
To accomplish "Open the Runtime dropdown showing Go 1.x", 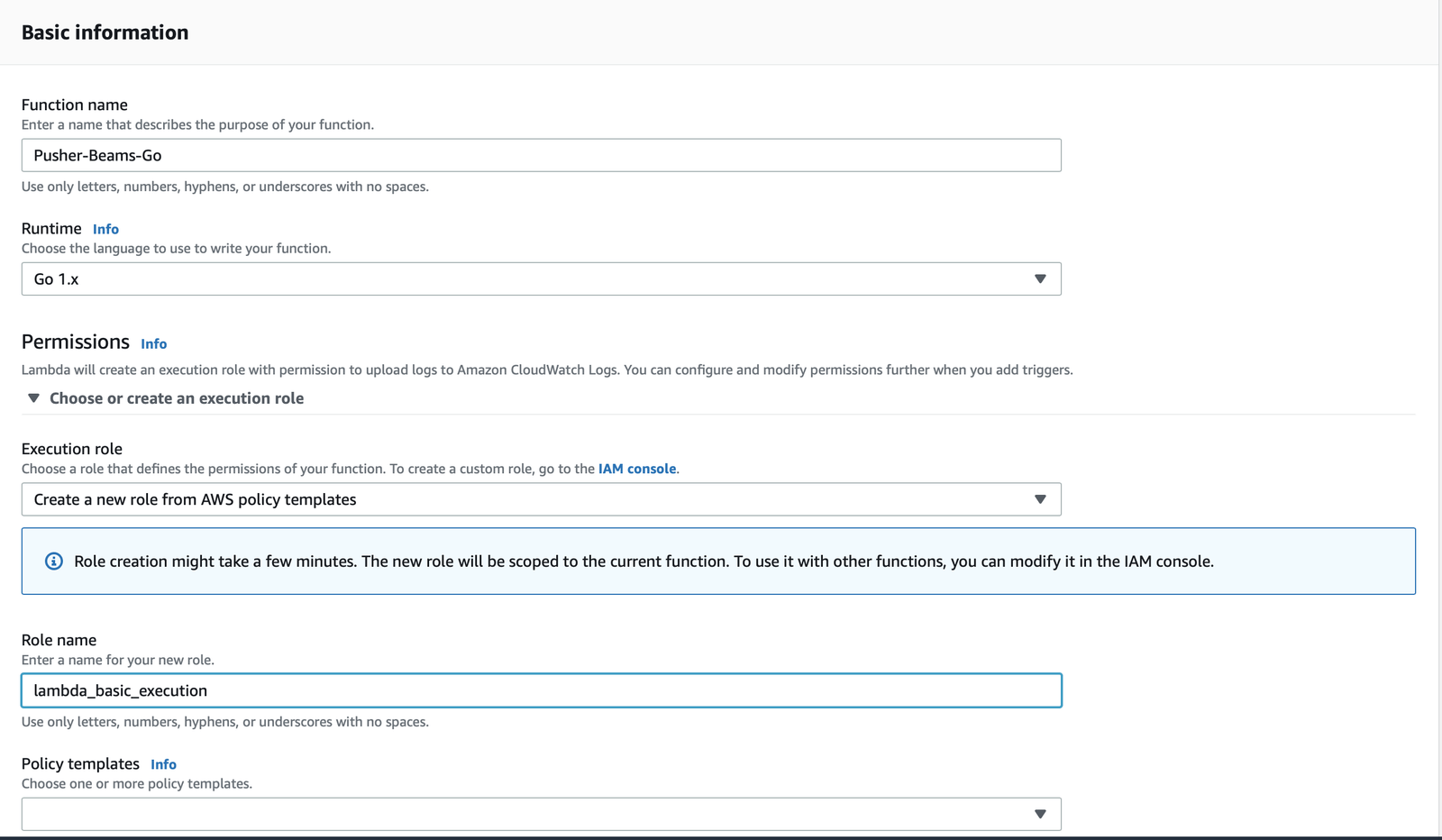I will click(x=541, y=279).
